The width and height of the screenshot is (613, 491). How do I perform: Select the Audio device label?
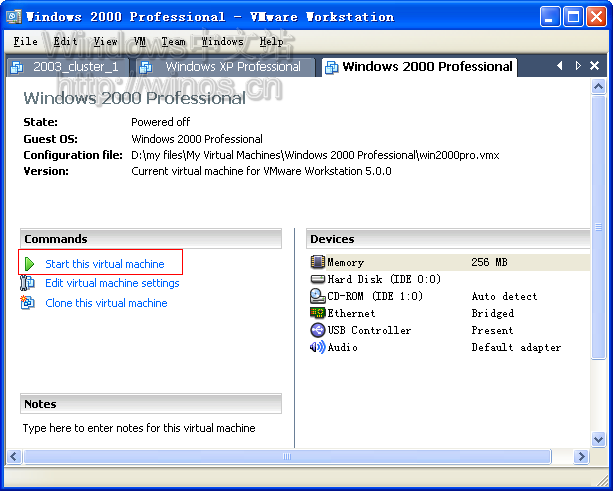point(342,347)
